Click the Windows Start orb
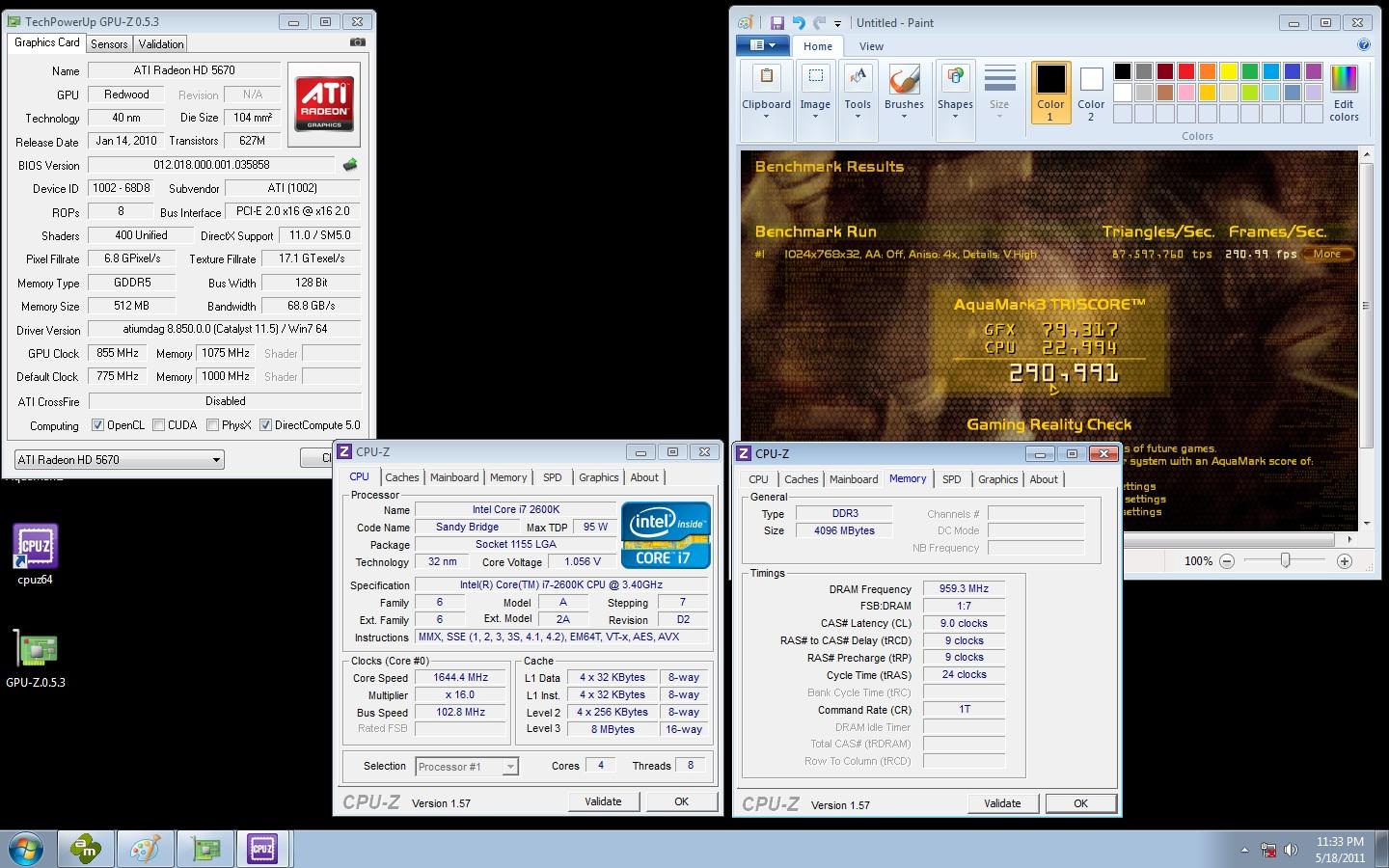The width and height of the screenshot is (1389, 868). (x=26, y=850)
